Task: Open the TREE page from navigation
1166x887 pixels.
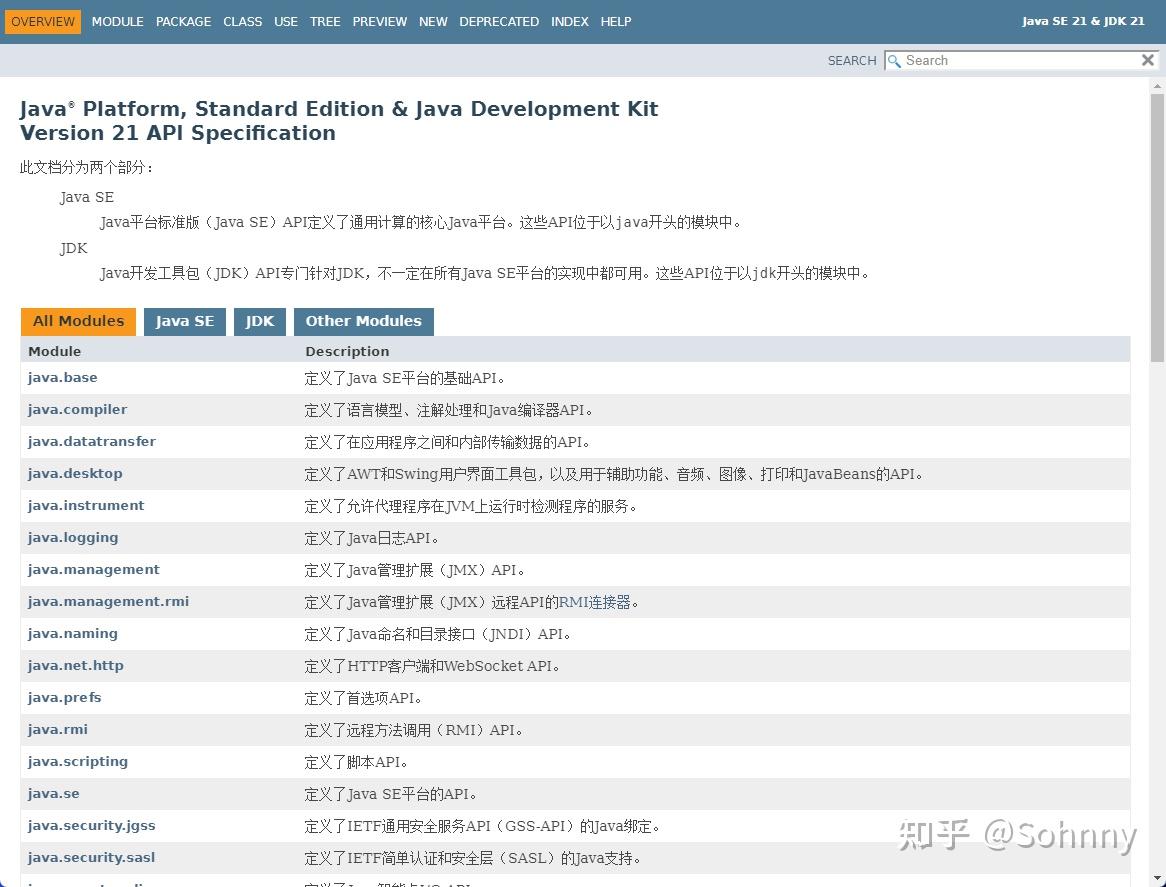Action: coord(325,21)
